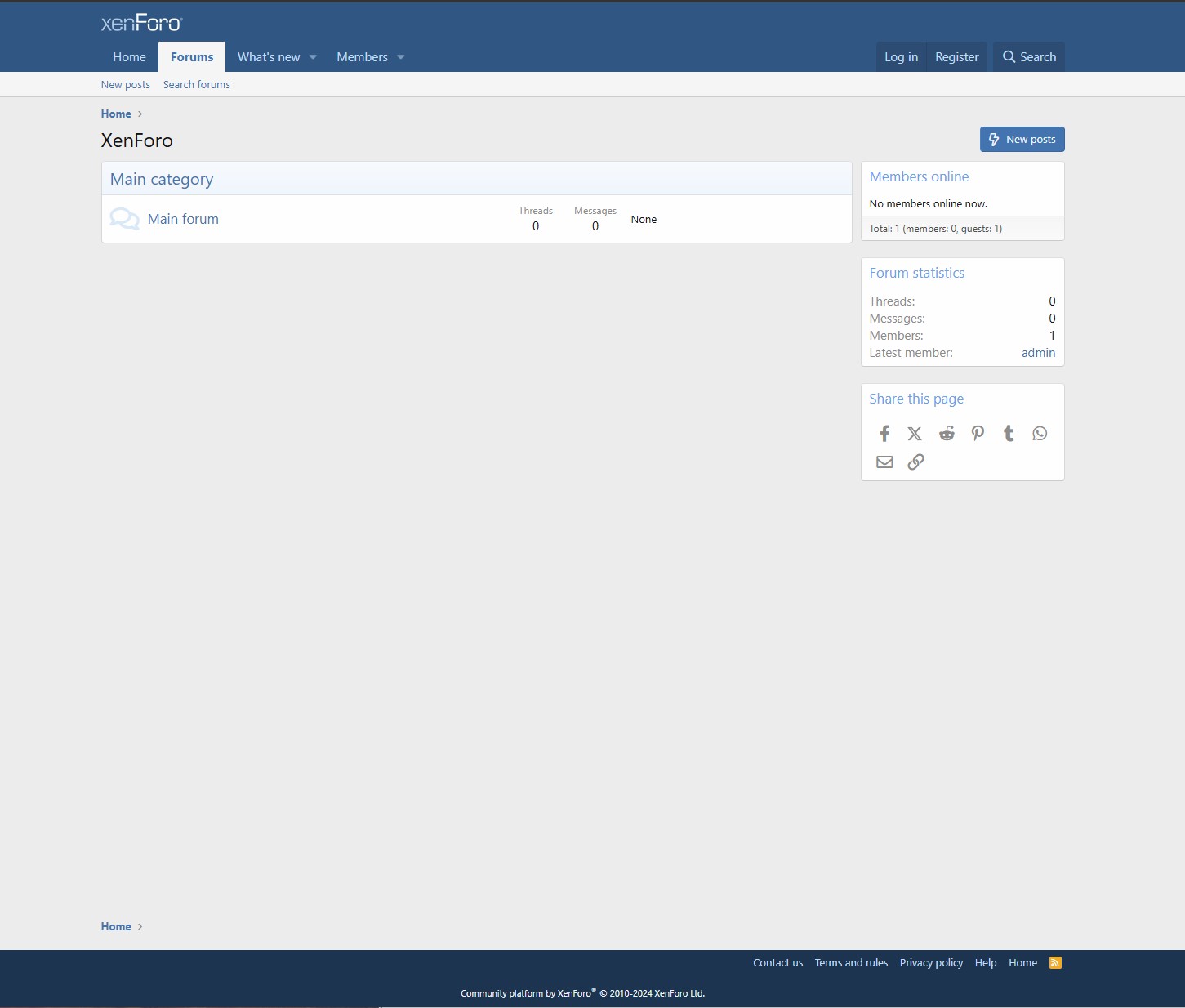Share page on Pinterest
This screenshot has height=1008, width=1185.
[978, 434]
